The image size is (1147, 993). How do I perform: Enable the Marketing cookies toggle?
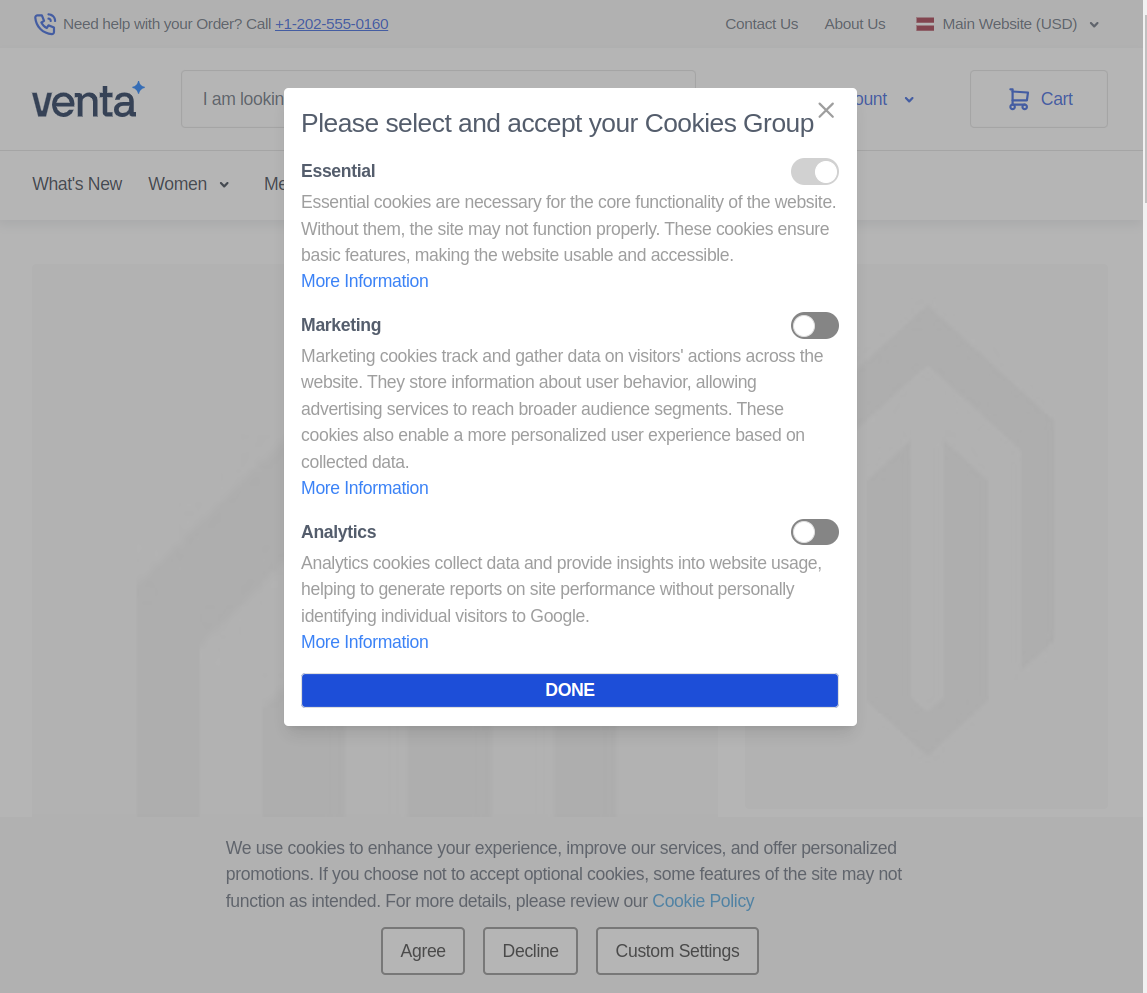pyautogui.click(x=814, y=325)
